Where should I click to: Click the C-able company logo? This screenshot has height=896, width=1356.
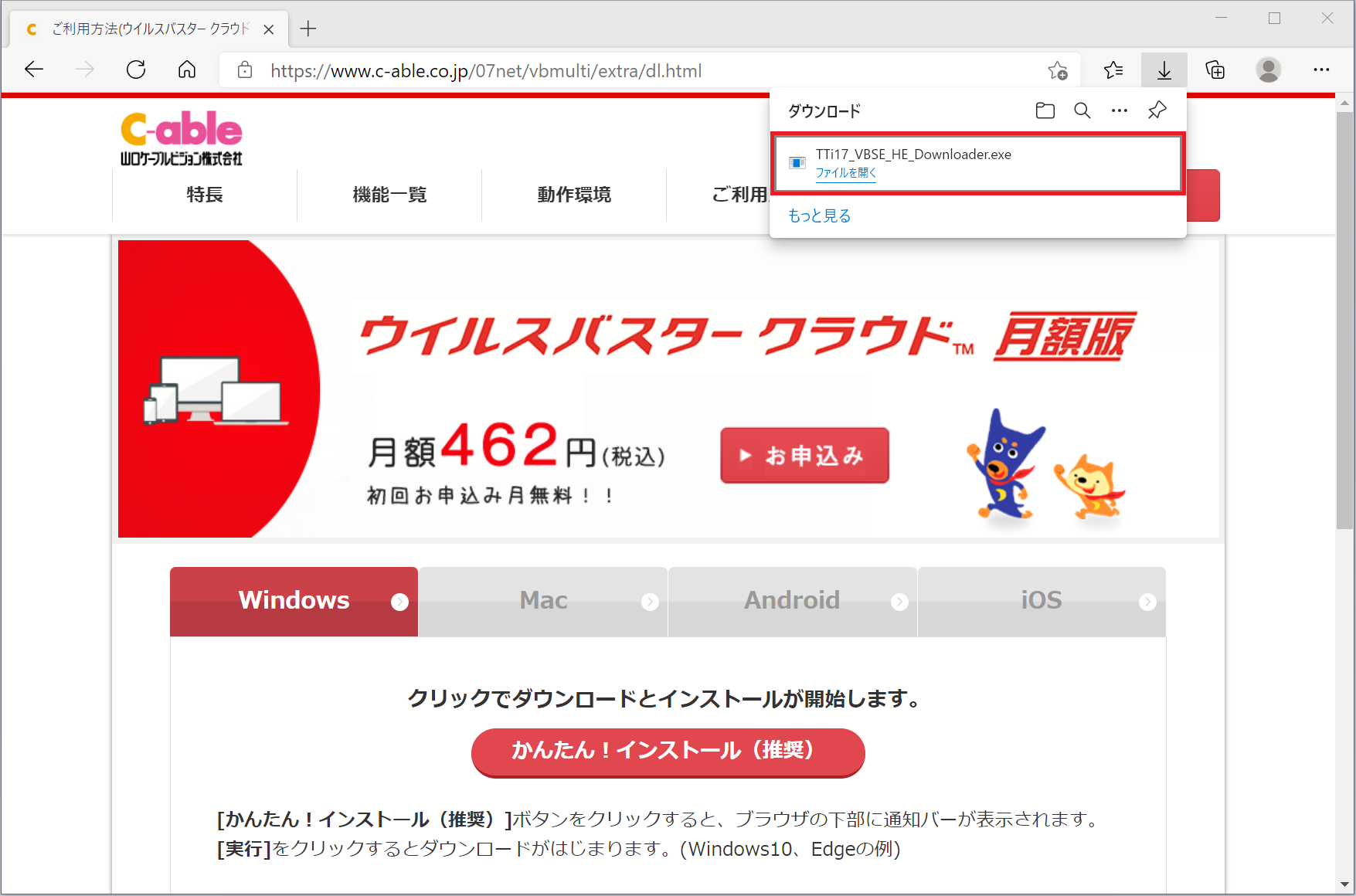tap(182, 139)
